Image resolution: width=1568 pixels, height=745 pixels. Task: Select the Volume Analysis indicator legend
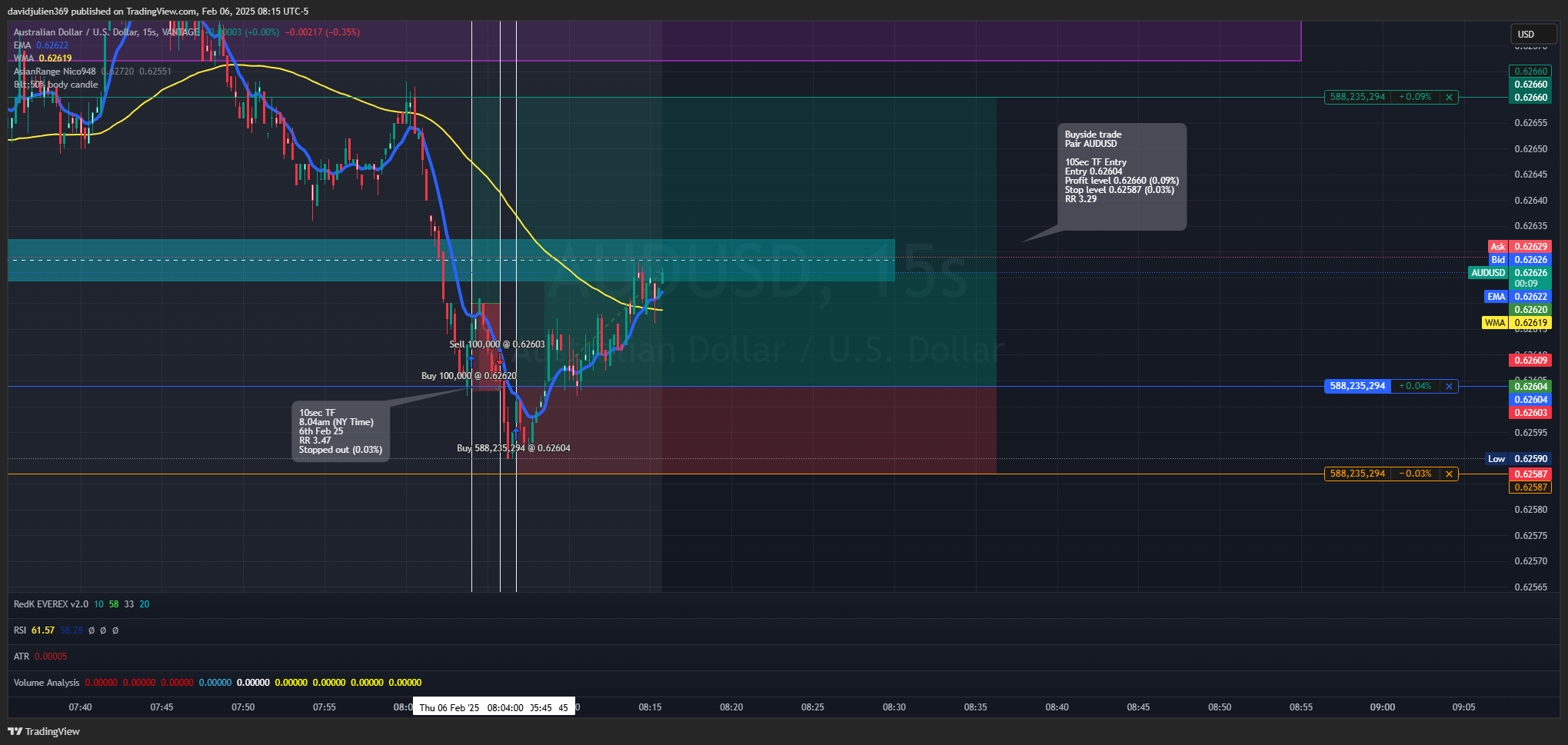coord(46,683)
